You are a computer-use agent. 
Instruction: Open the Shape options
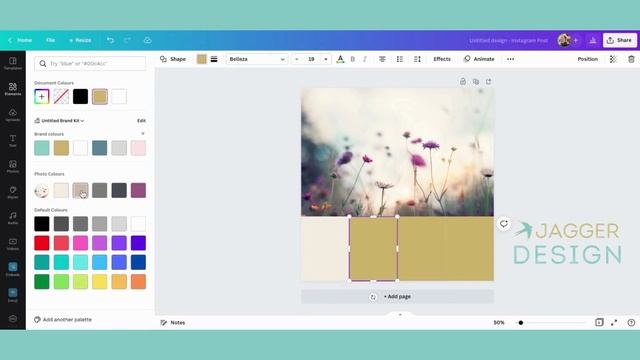click(173, 59)
